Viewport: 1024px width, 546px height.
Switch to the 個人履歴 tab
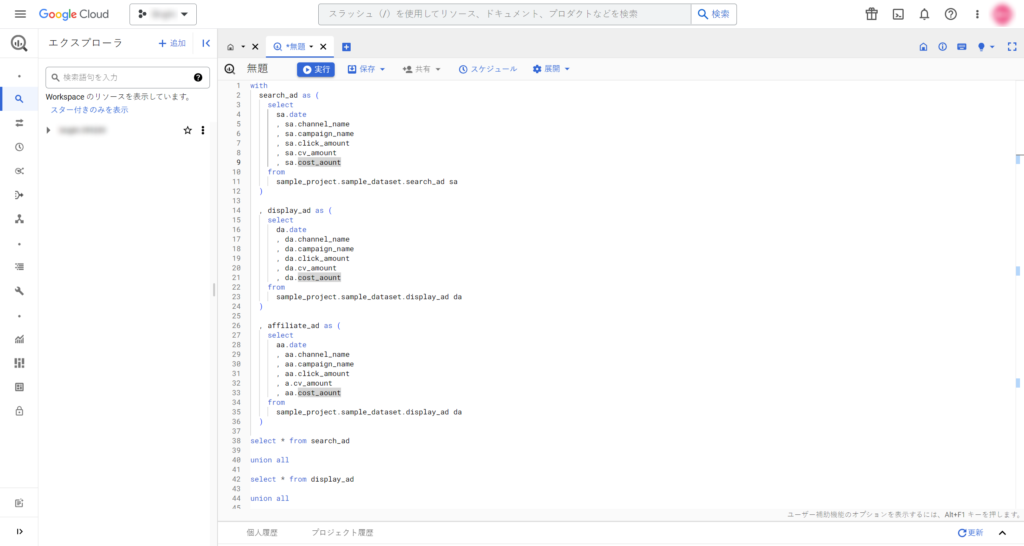pyautogui.click(x=262, y=533)
